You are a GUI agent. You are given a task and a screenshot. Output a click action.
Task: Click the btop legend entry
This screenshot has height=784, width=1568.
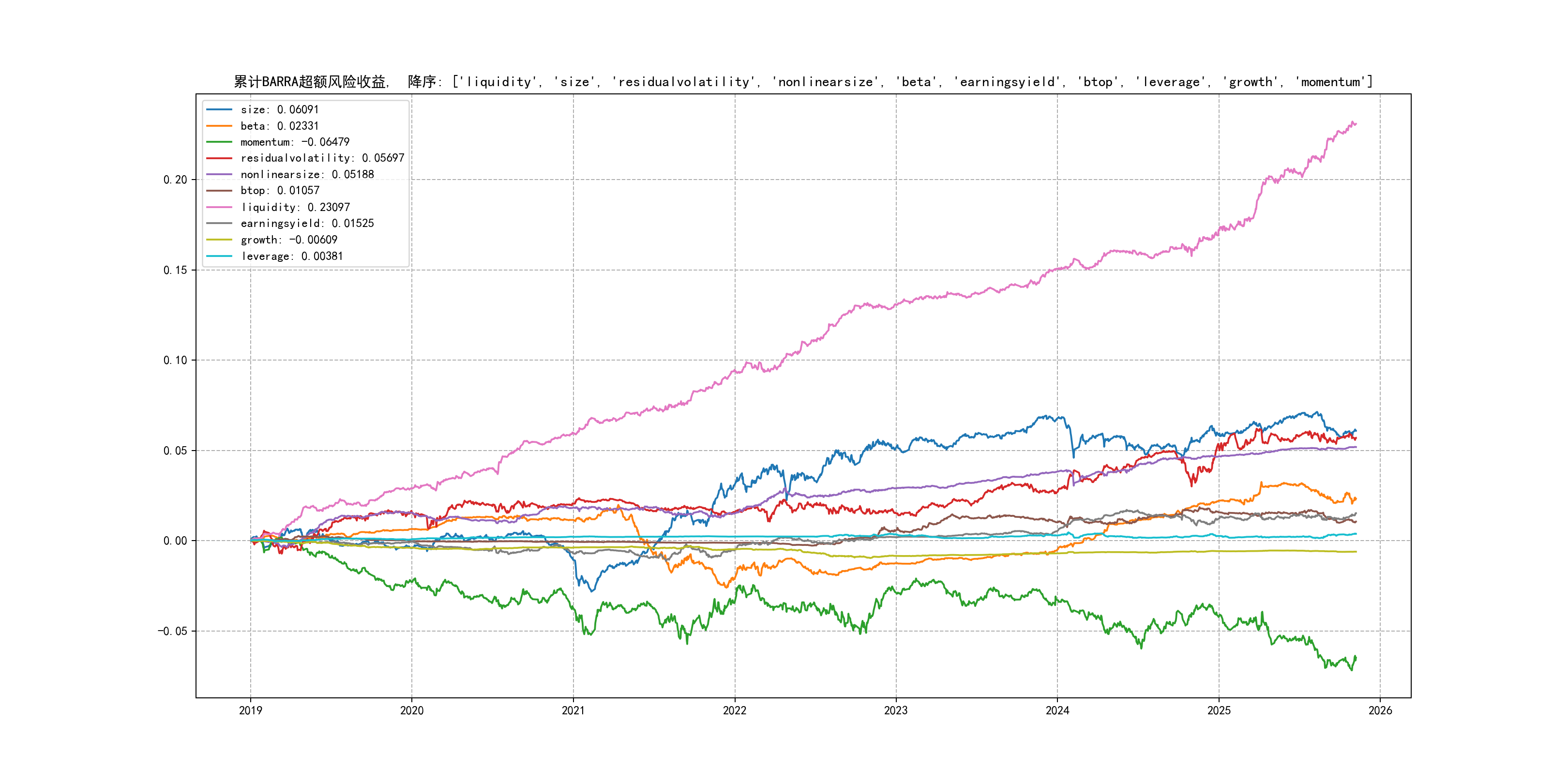click(279, 191)
